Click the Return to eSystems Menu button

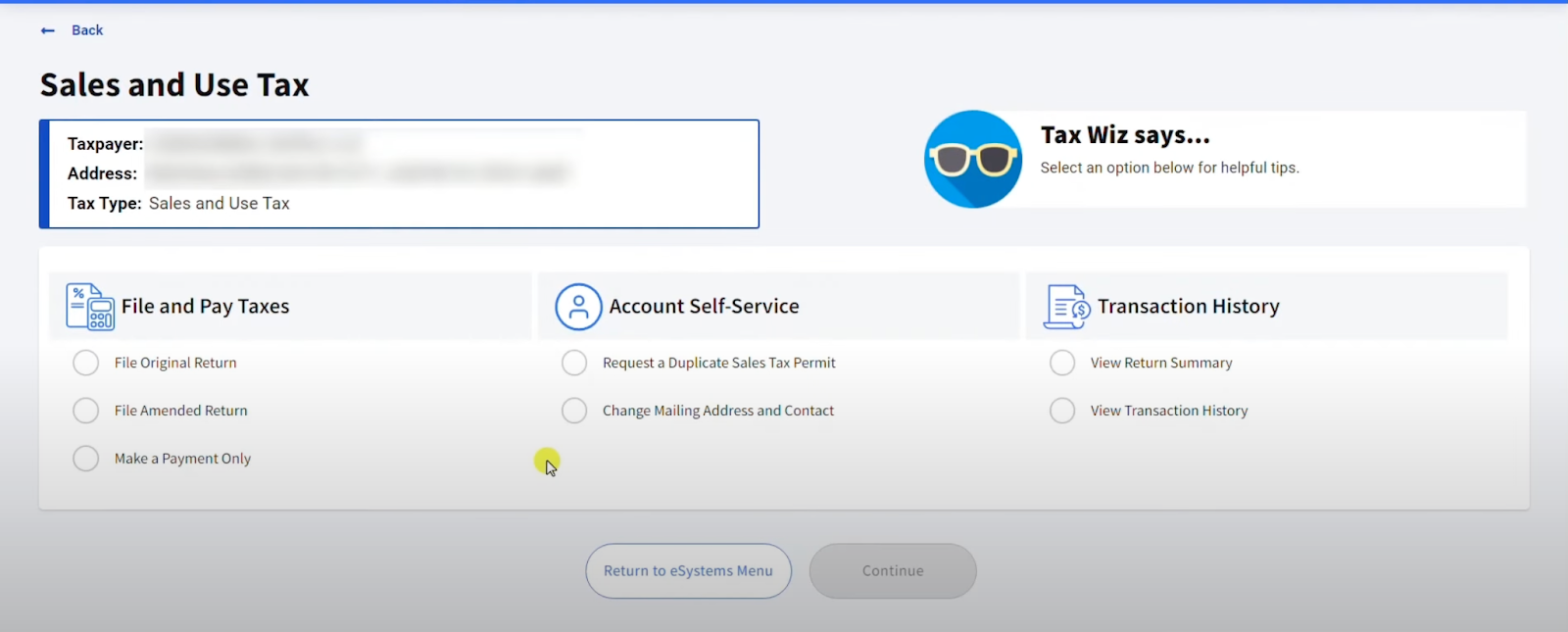click(x=688, y=571)
